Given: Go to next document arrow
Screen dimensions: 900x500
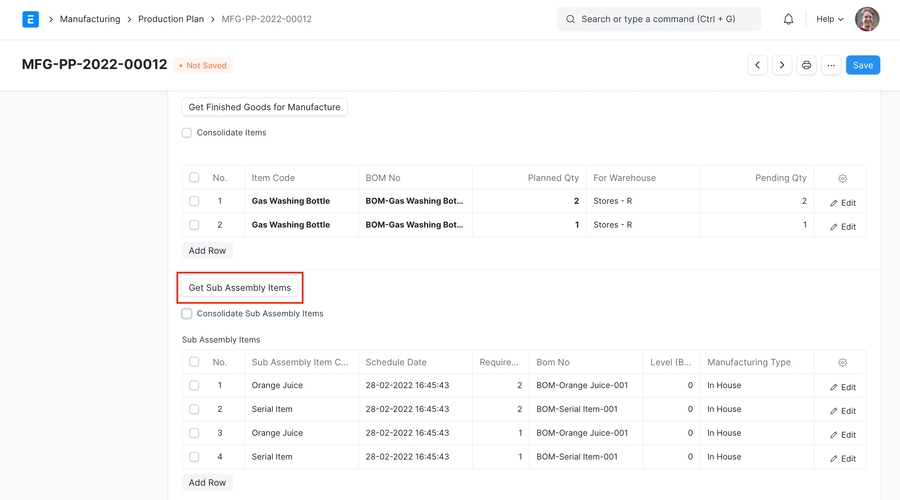Looking at the screenshot, I should (x=782, y=65).
